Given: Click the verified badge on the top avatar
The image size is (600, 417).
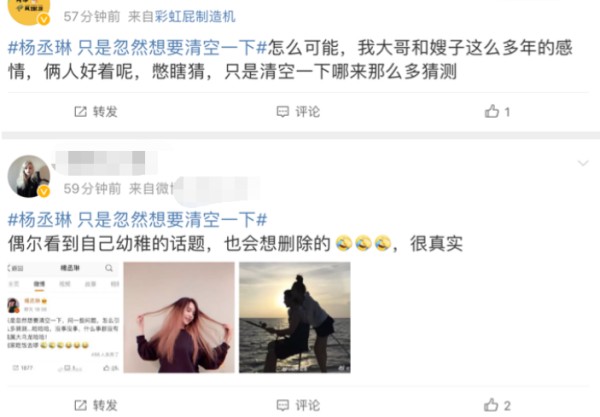Looking at the screenshot, I should pyautogui.click(x=44, y=19).
